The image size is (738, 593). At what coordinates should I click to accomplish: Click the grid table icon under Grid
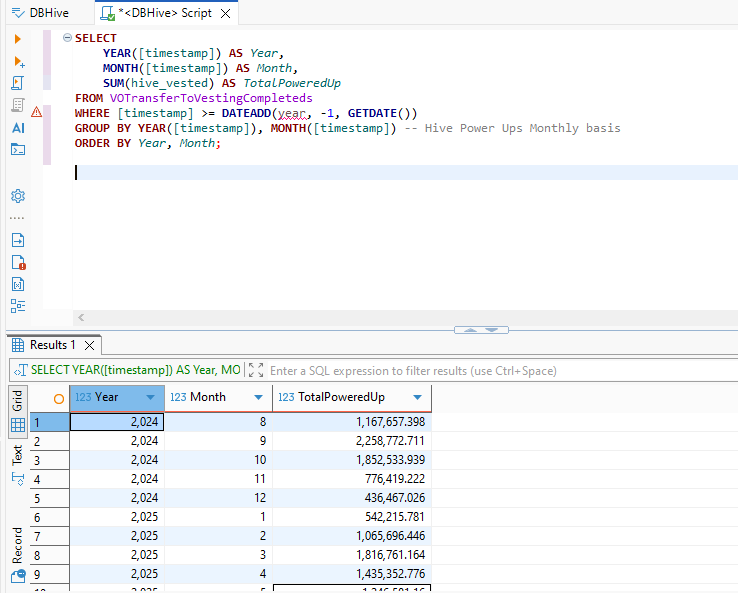pyautogui.click(x=18, y=425)
